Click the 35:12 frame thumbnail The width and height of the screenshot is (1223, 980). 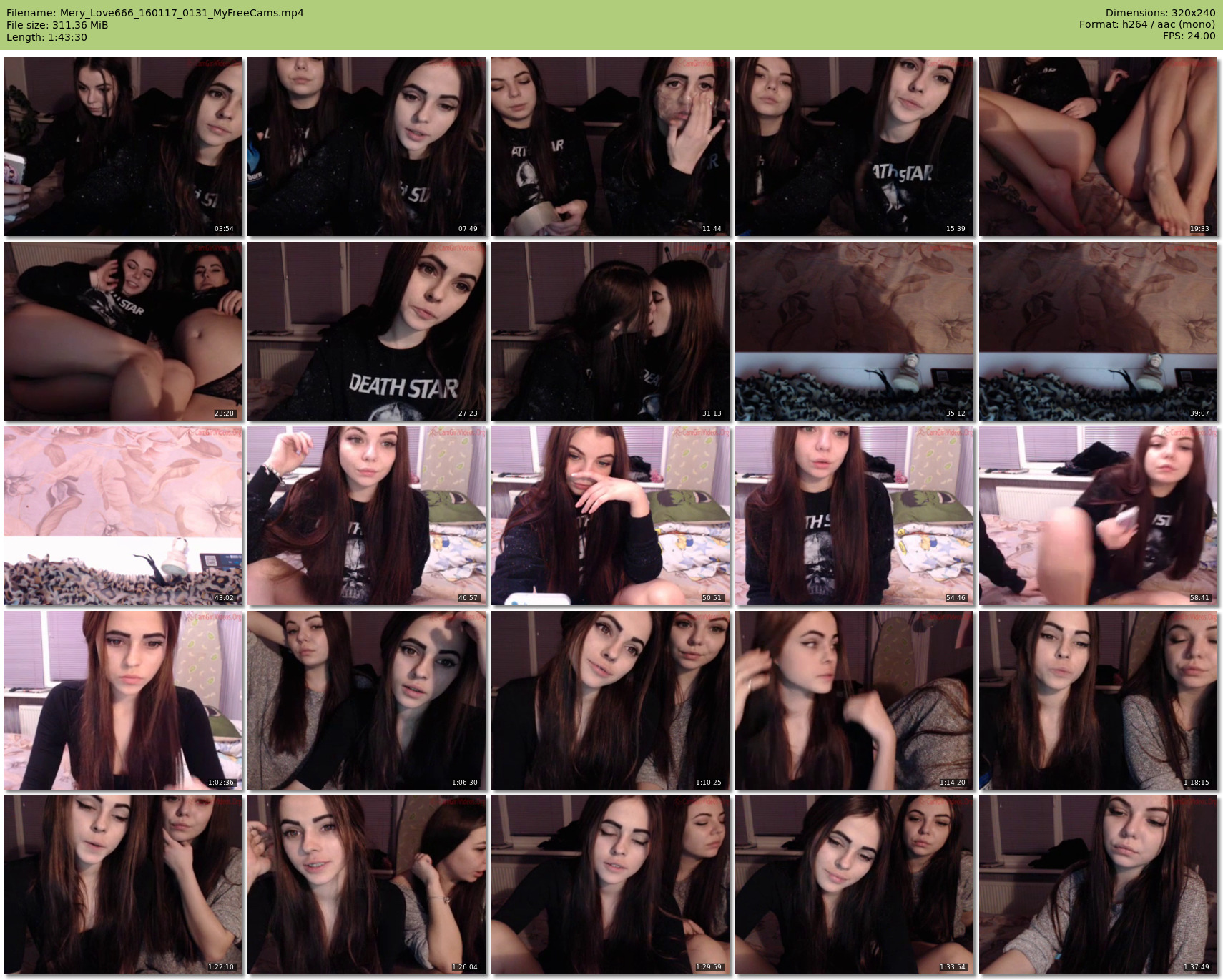tap(855, 331)
